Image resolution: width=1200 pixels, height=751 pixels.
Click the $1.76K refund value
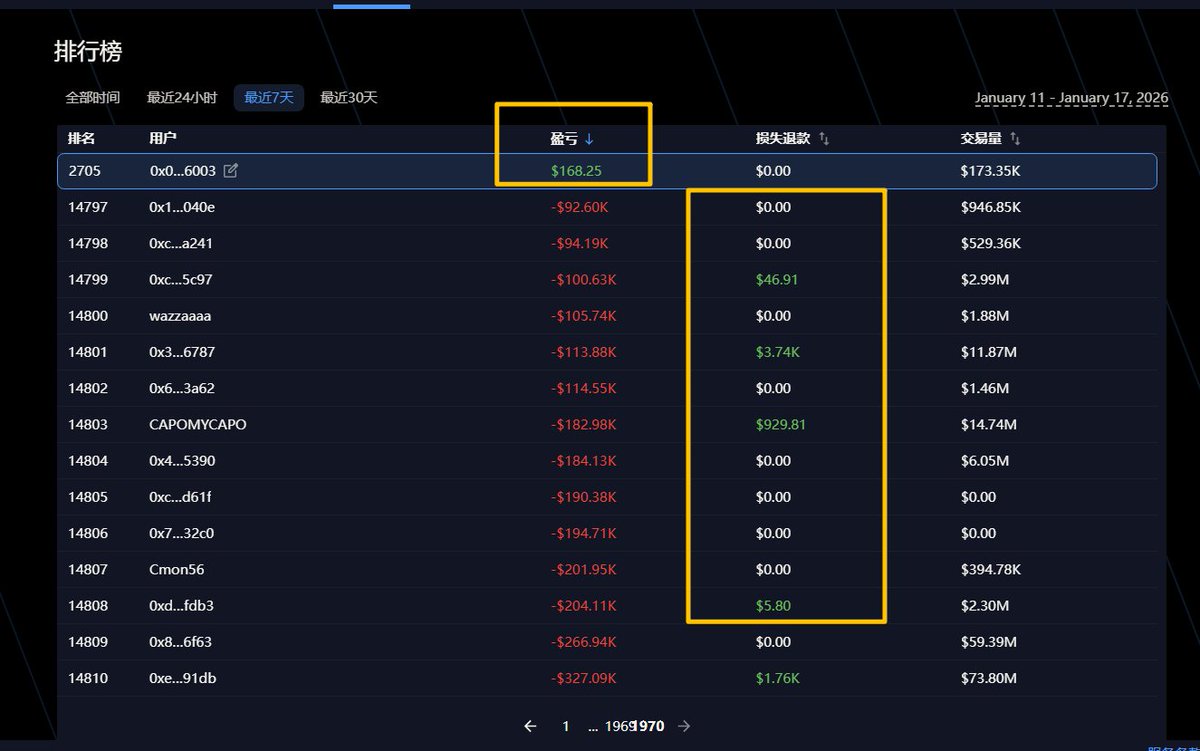(x=778, y=678)
